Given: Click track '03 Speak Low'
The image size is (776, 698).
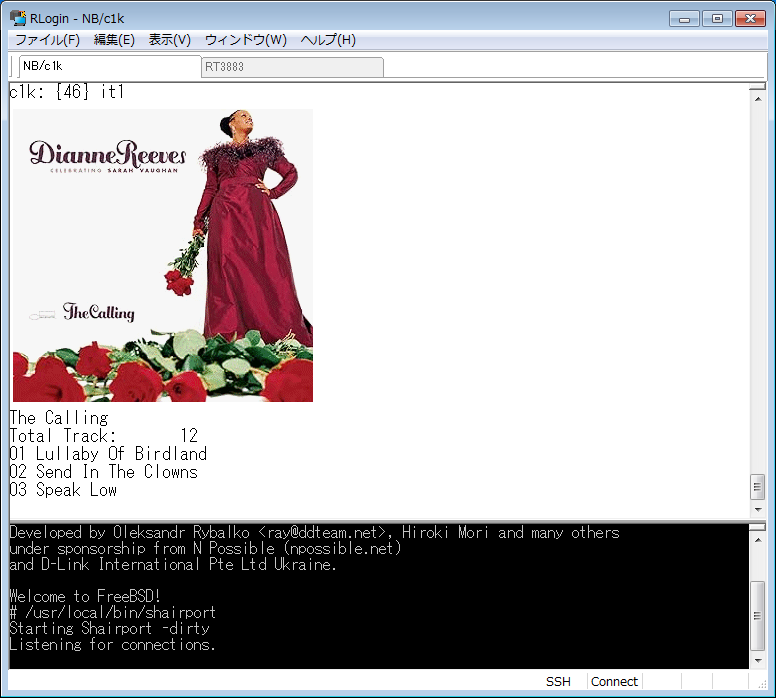Looking at the screenshot, I should tap(63, 490).
